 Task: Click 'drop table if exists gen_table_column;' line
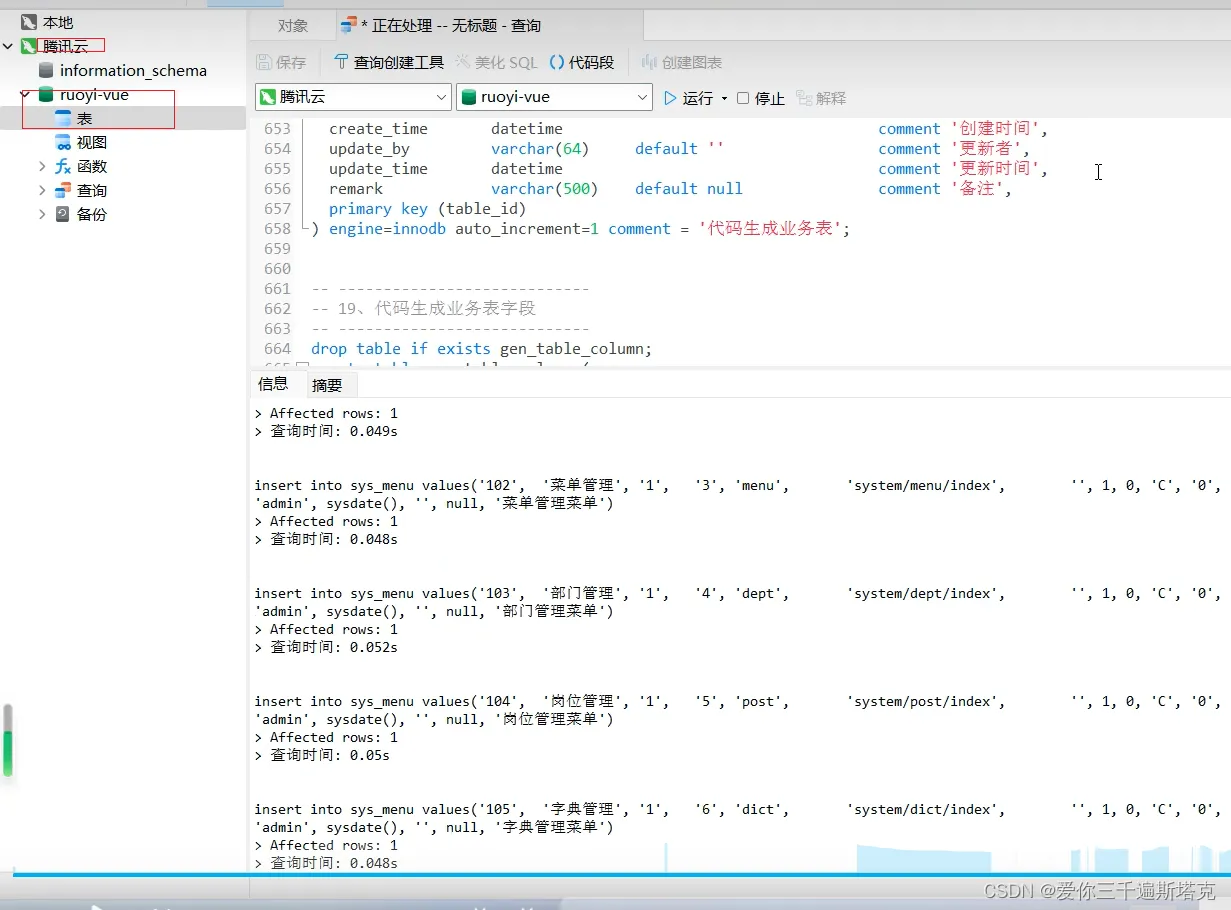481,349
